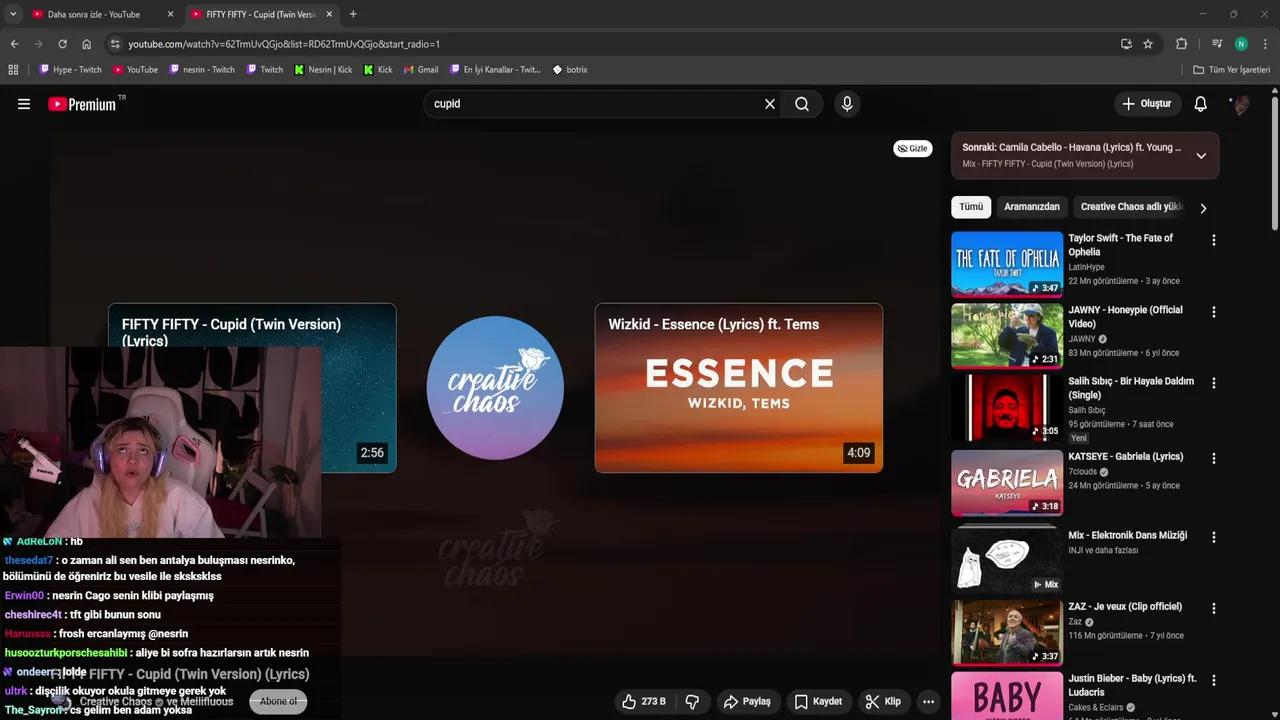This screenshot has width=1280, height=720.
Task: Open botrix bookmark
Action: [x=570, y=70]
